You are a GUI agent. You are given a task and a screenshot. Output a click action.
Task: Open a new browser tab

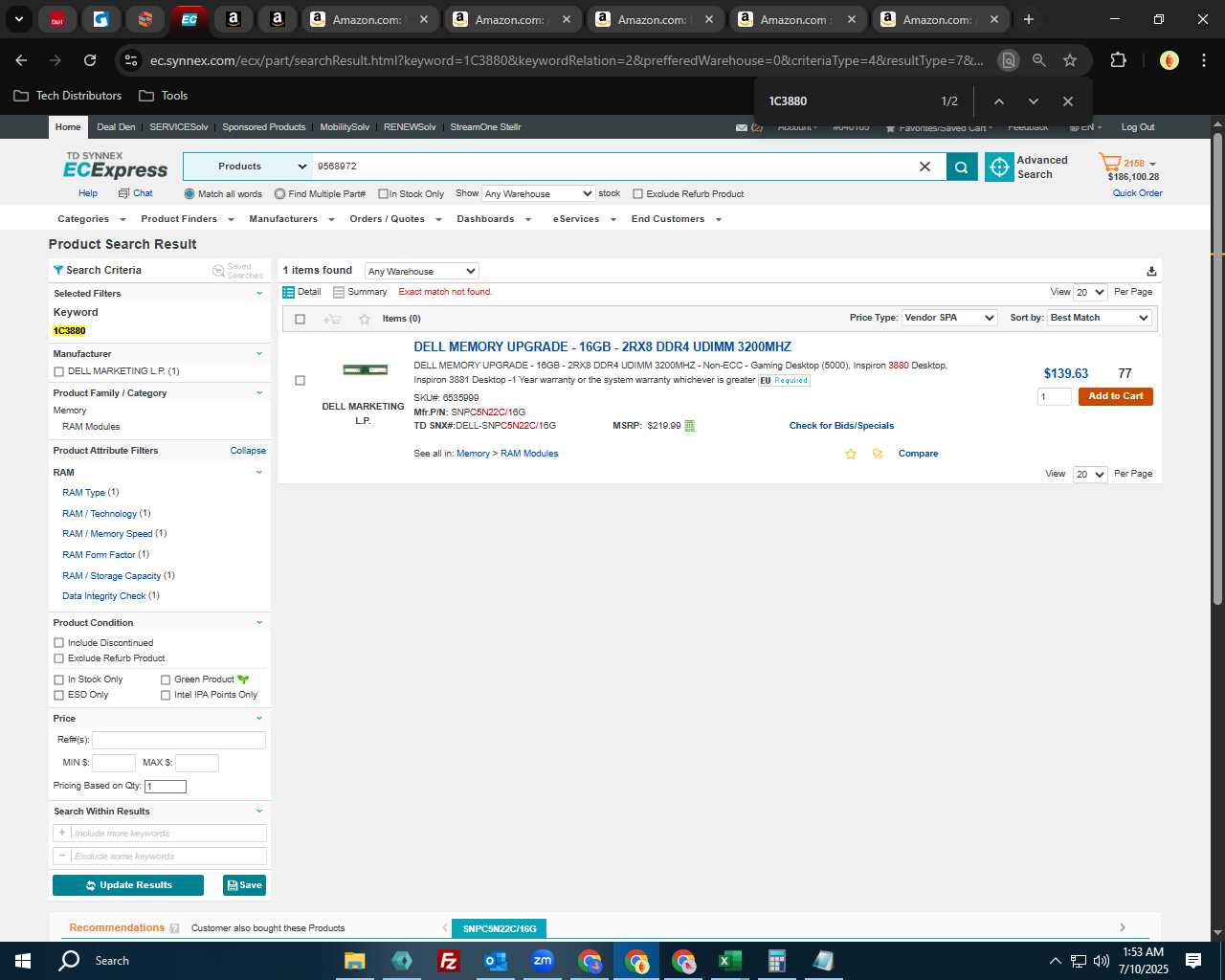tap(1028, 19)
